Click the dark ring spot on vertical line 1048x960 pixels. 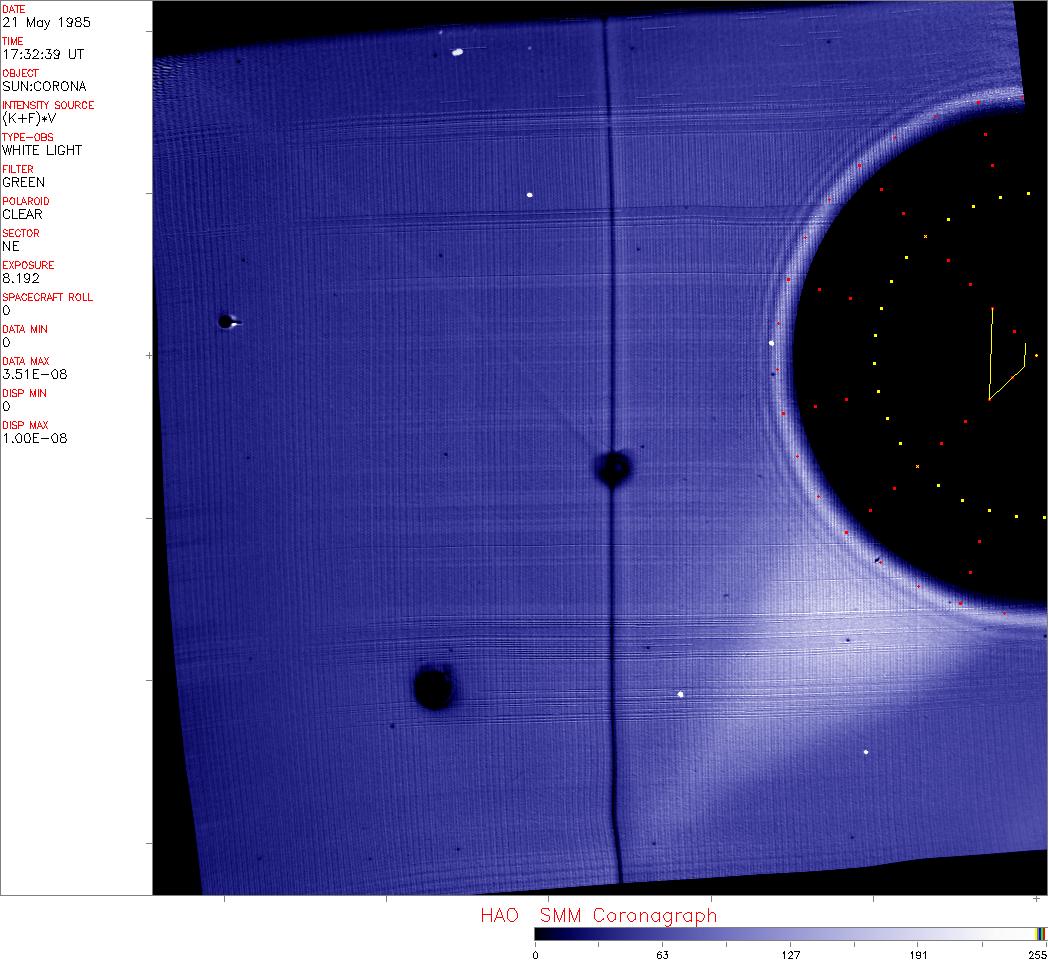pyautogui.click(x=613, y=467)
